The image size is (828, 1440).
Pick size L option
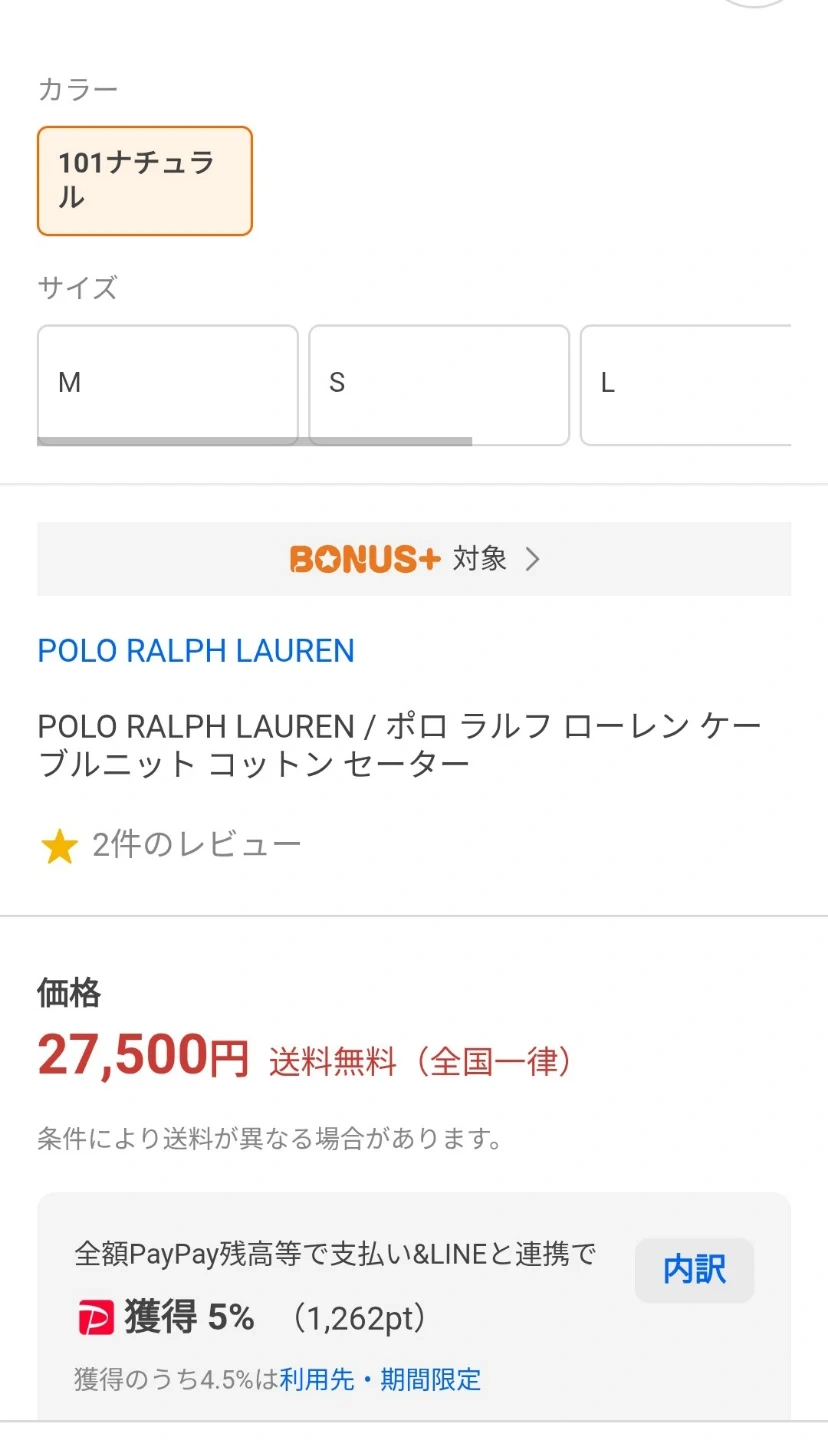(x=686, y=383)
